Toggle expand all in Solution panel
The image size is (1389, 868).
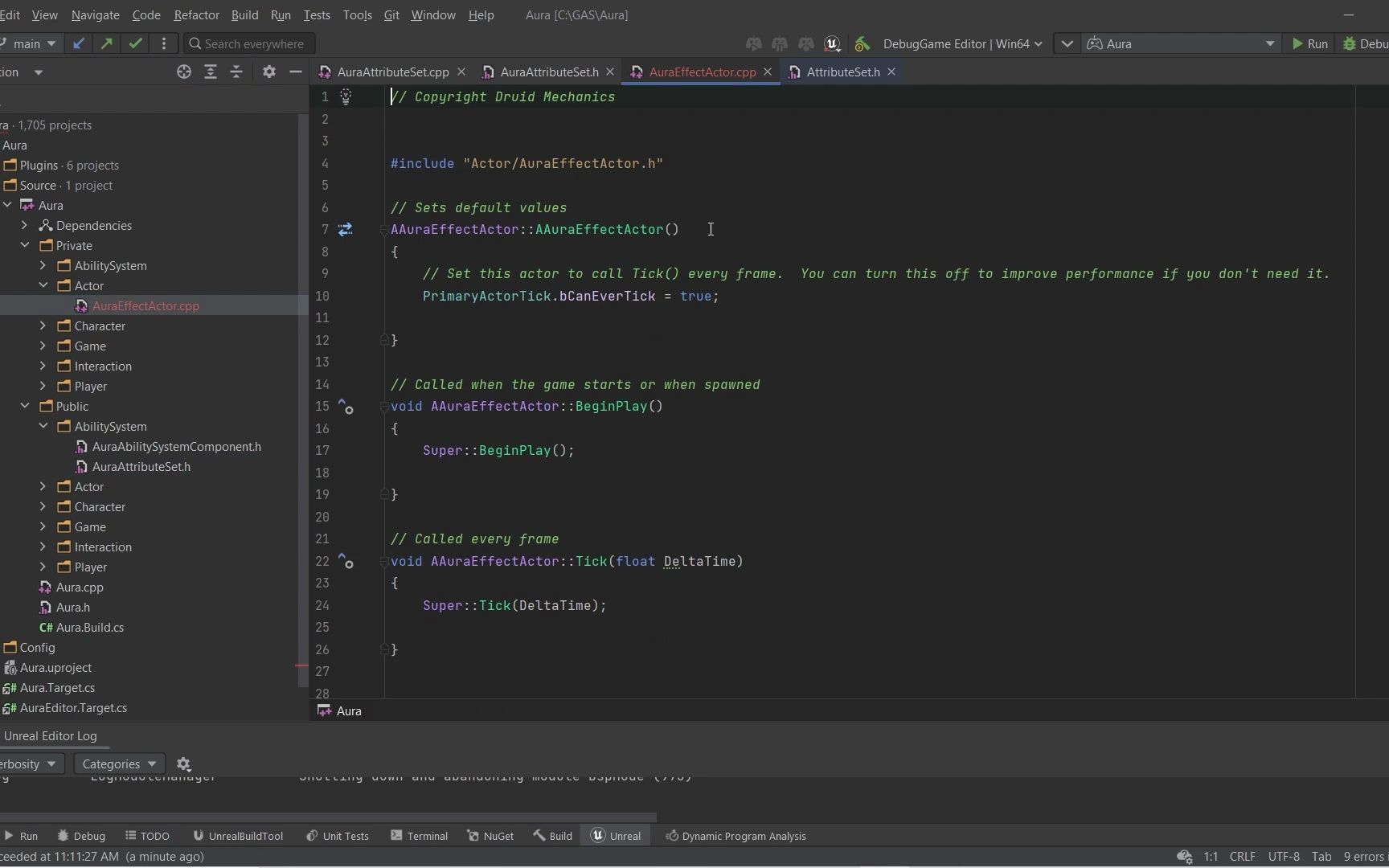point(211,72)
